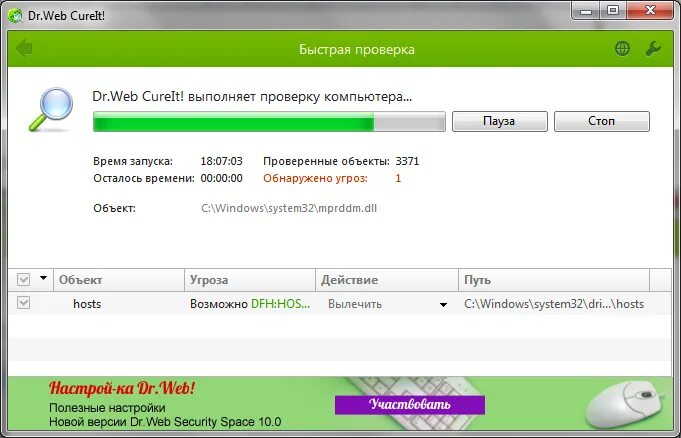681x438 pixels.
Task: Click the start time value 18:07:03
Action: tap(221, 161)
